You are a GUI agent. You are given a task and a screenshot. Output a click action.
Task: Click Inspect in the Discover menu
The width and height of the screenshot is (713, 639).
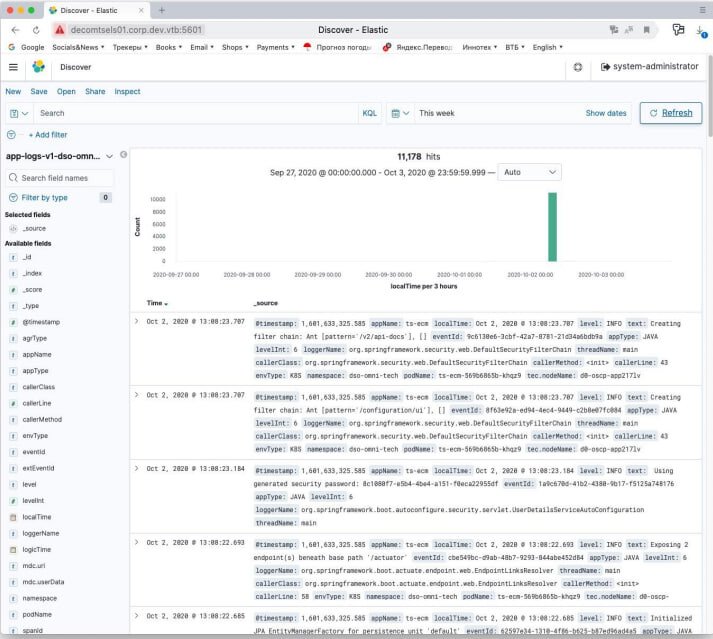[127, 91]
